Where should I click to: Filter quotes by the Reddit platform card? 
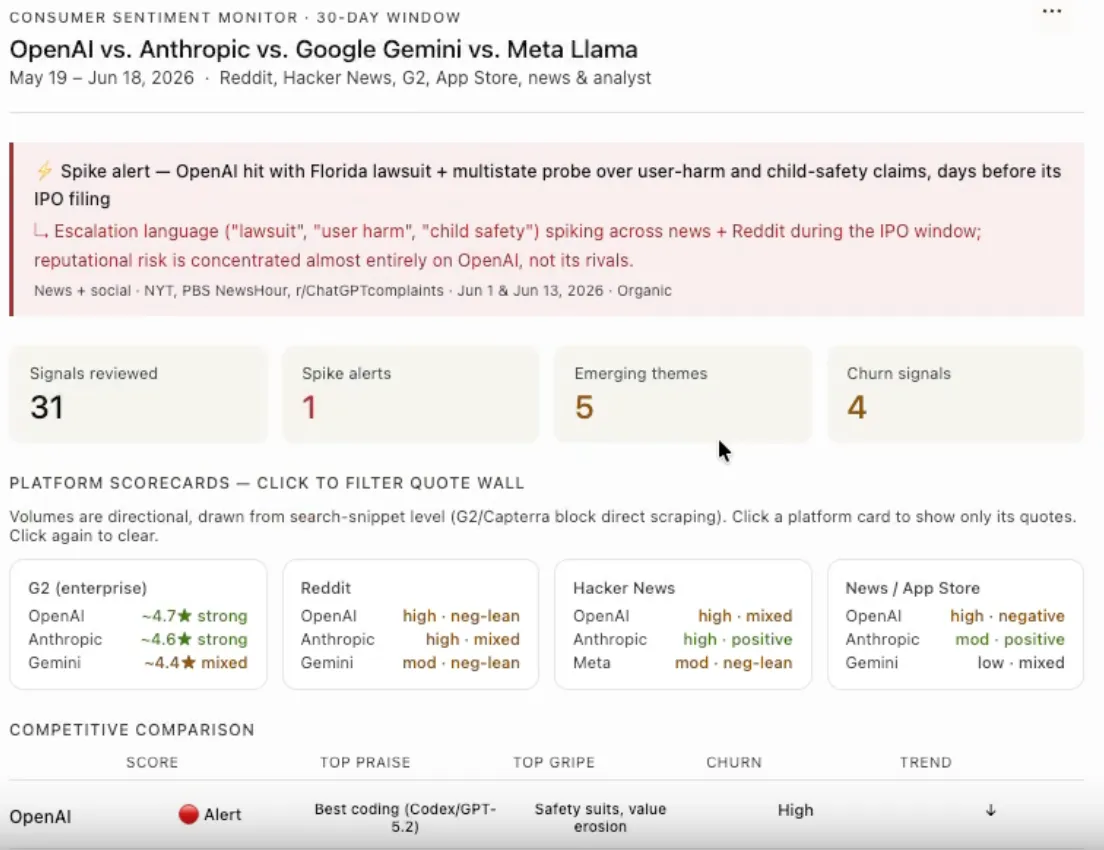(x=410, y=624)
